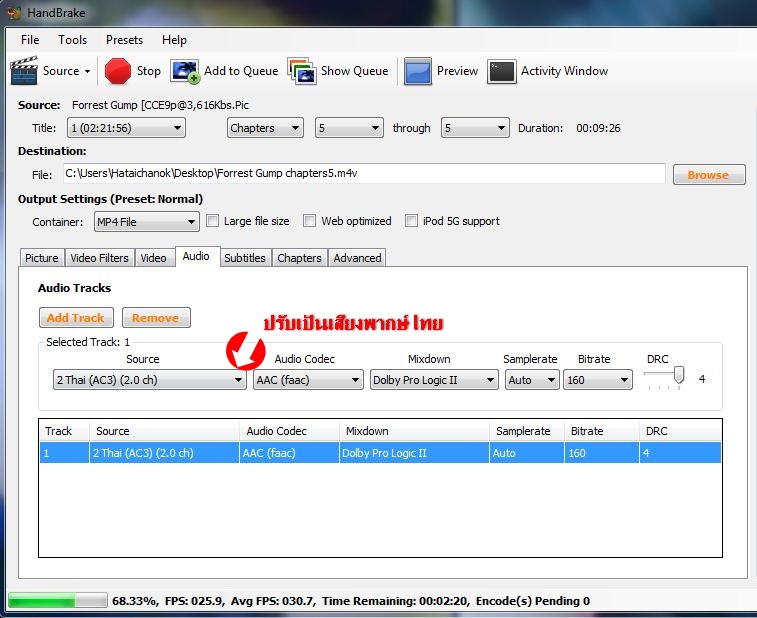Viewport: 757px width, 618px height.
Task: Open the start chapter dropdown before through
Action: click(349, 128)
